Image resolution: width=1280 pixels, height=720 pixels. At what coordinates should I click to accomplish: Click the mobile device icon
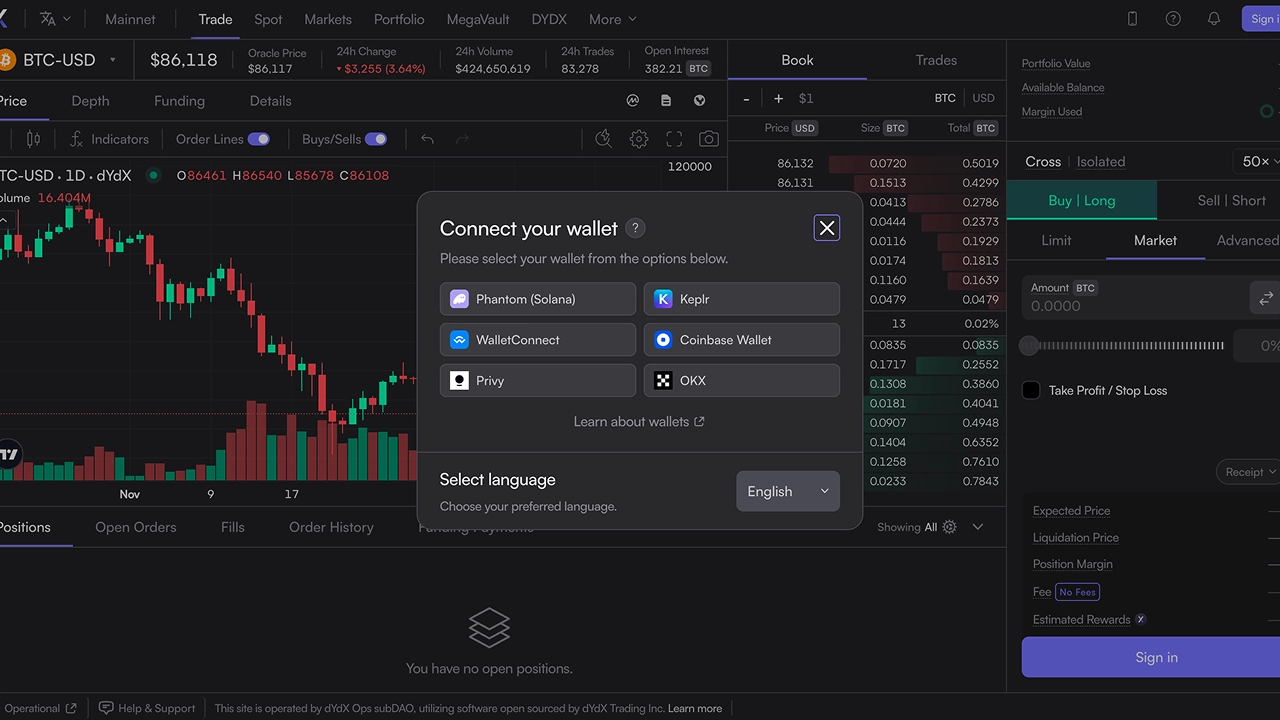point(1132,19)
